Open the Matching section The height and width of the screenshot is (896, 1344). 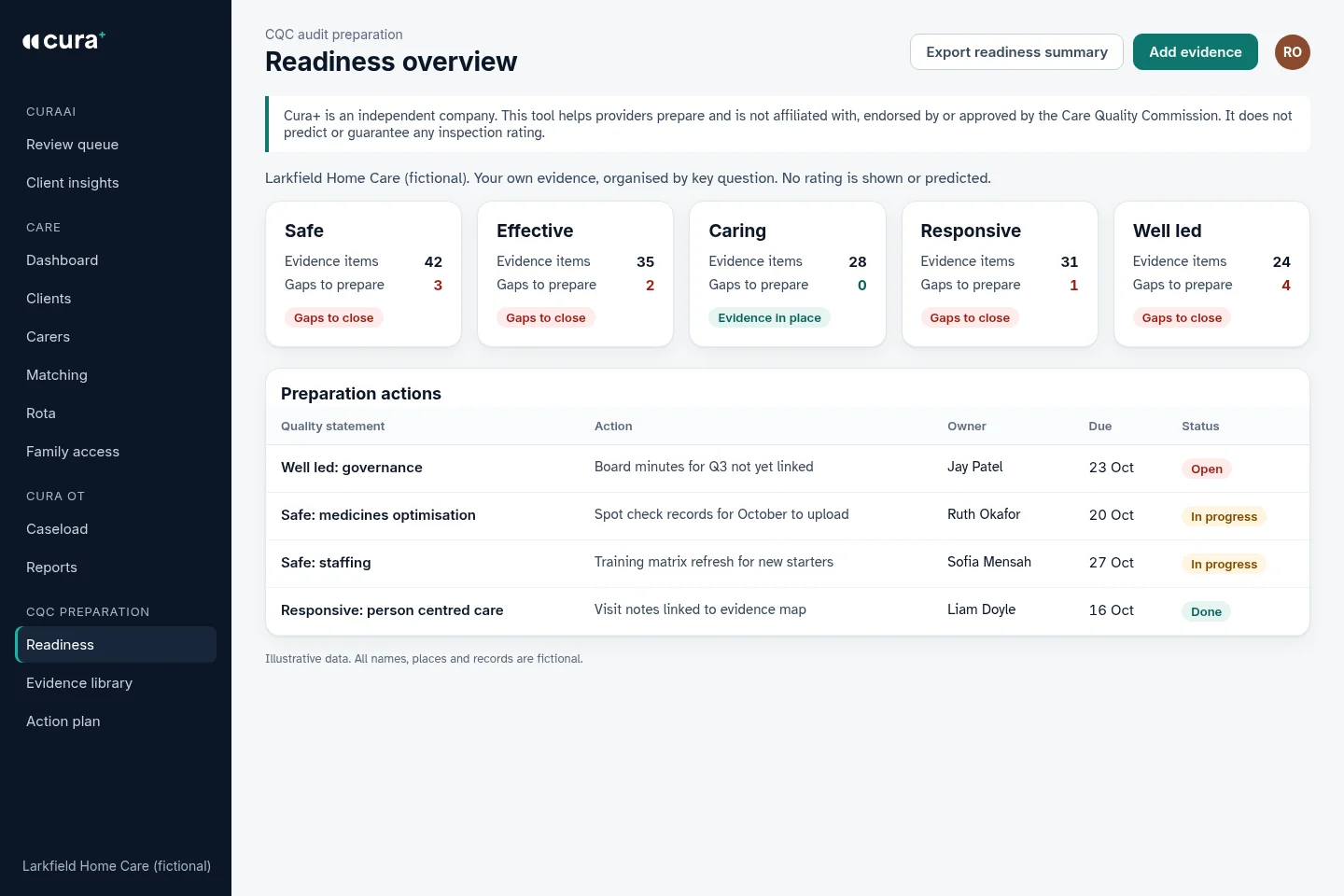(116, 375)
